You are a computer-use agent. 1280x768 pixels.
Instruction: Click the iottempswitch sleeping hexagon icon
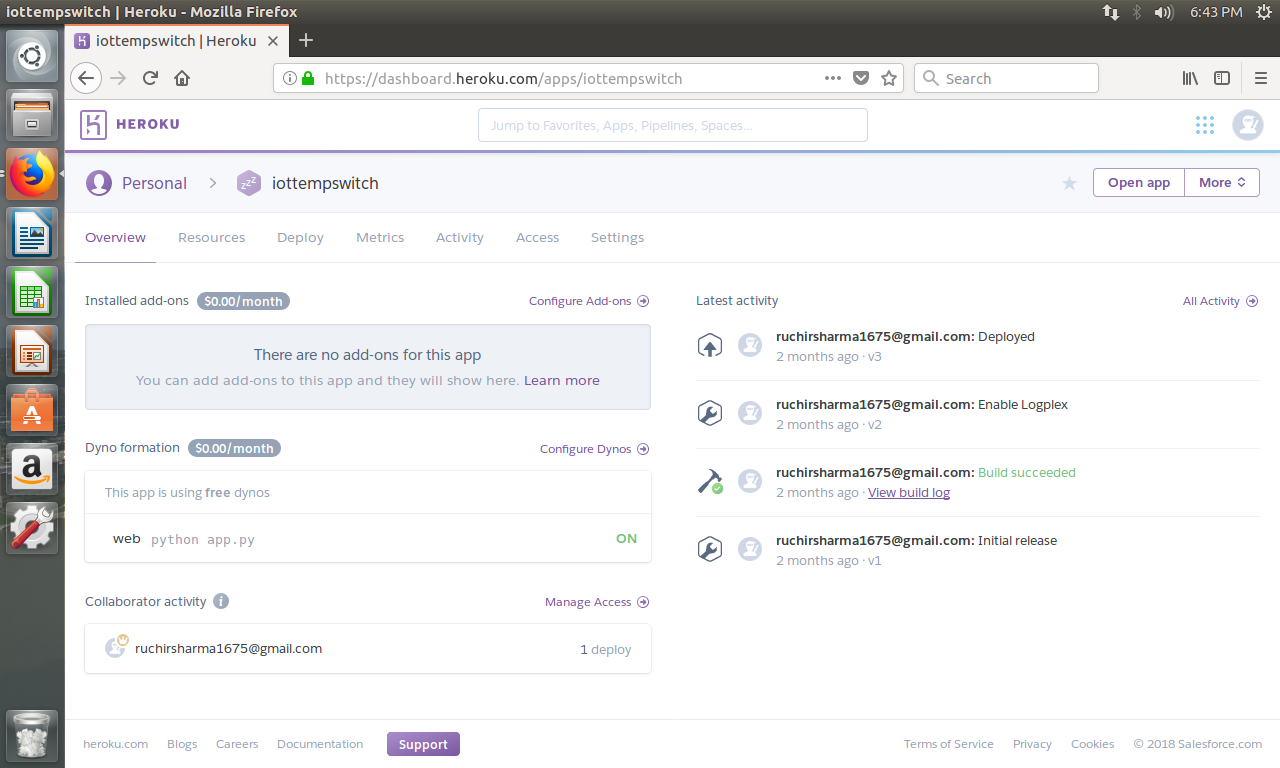tap(249, 183)
